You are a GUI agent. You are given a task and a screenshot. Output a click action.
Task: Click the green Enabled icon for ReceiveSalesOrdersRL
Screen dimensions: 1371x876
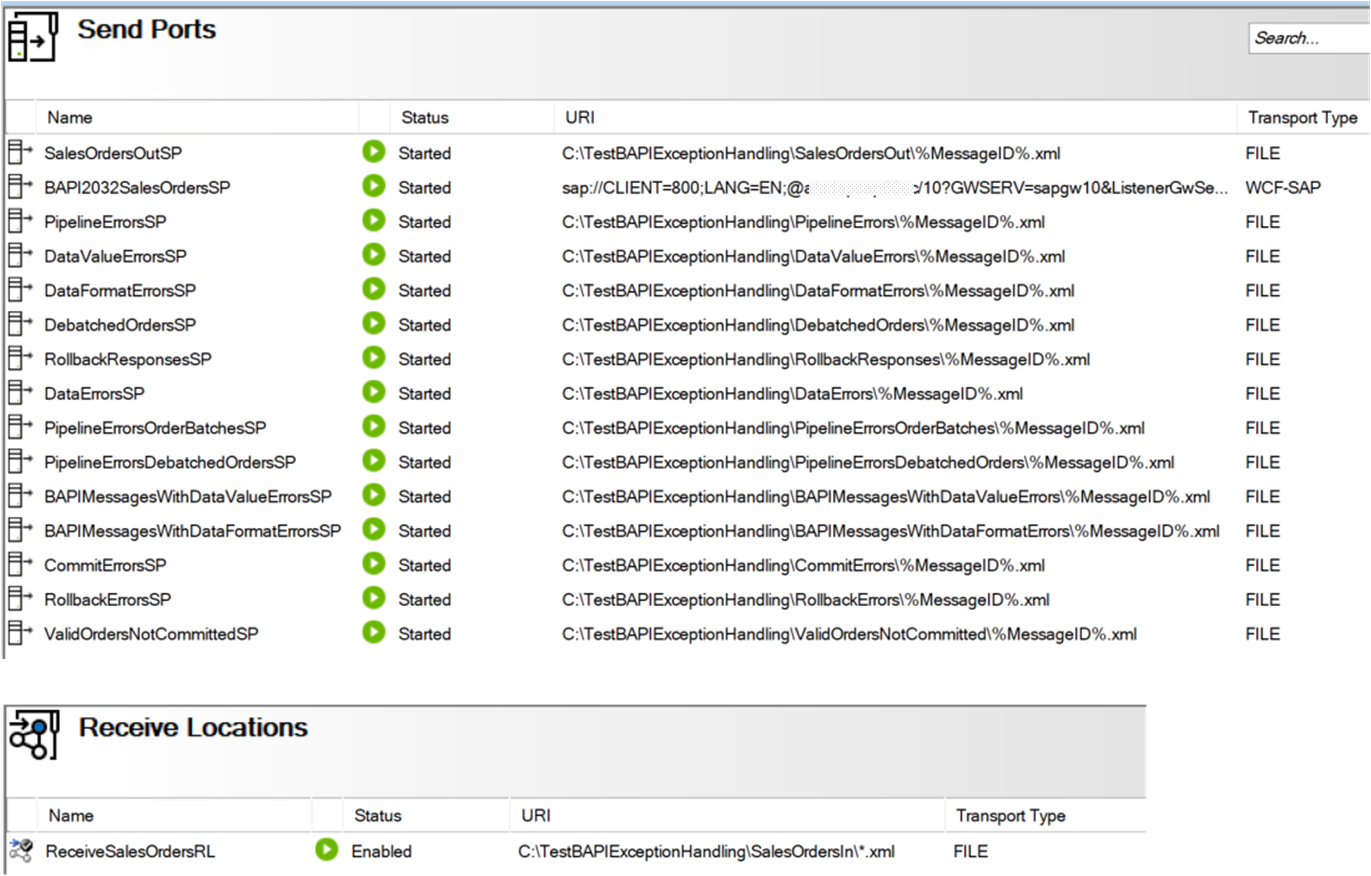pos(326,850)
